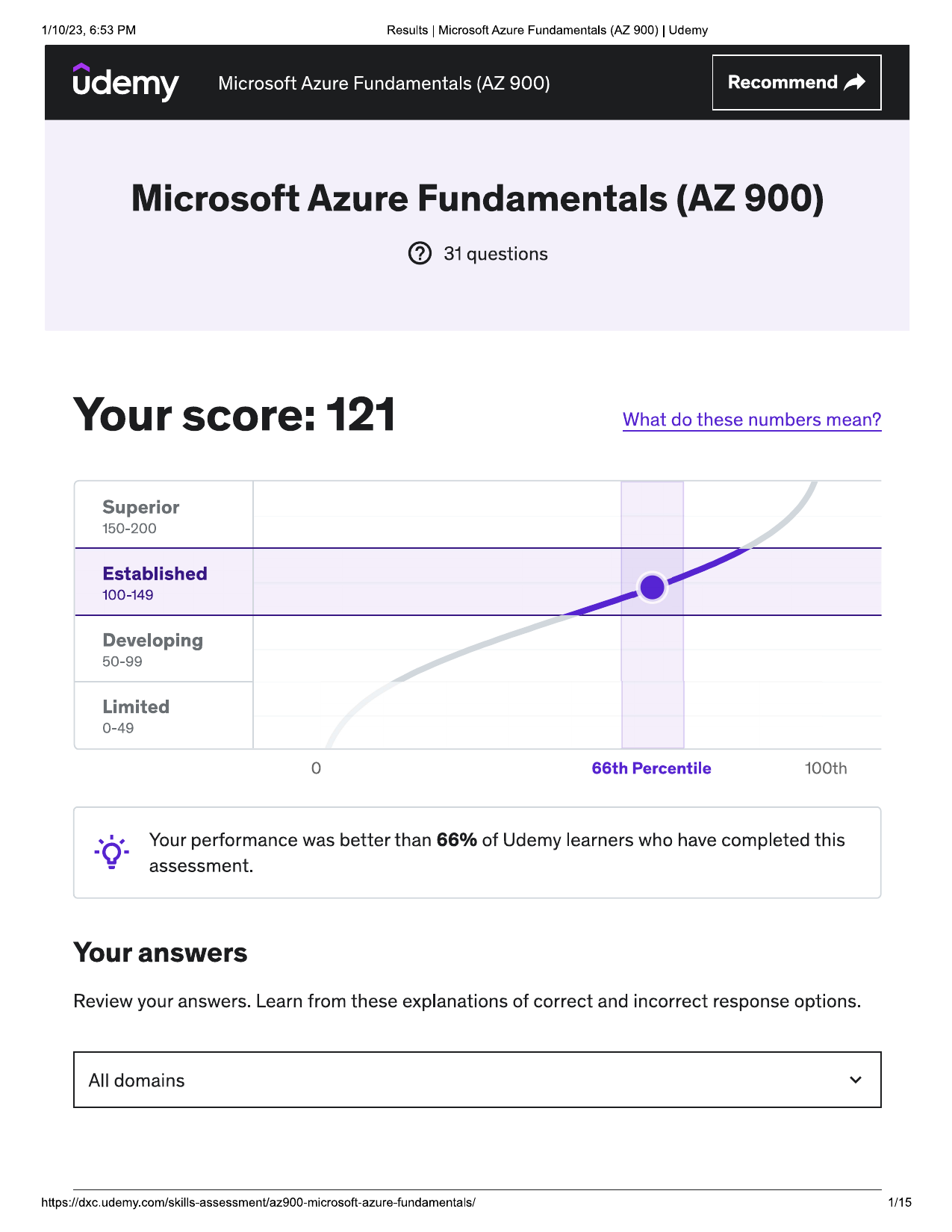Select the Developing 50-99 level row
Image resolution: width=952 pixels, height=1232 pixels.
164,648
